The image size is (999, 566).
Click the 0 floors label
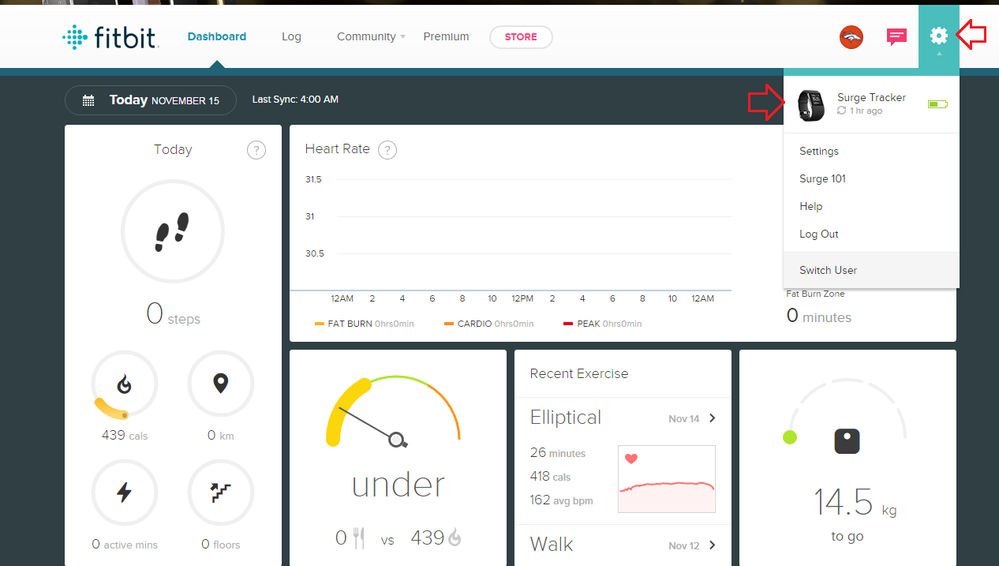(x=220, y=544)
